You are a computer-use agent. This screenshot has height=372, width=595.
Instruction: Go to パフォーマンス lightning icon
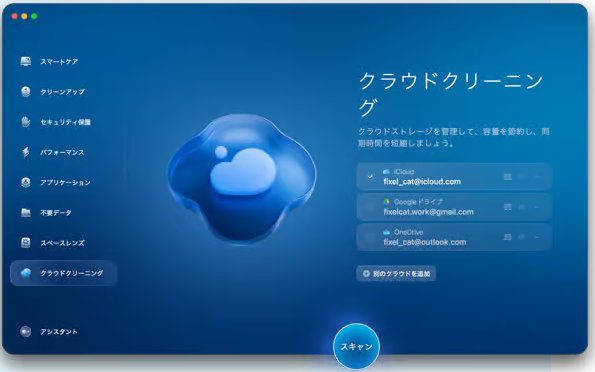pos(26,152)
